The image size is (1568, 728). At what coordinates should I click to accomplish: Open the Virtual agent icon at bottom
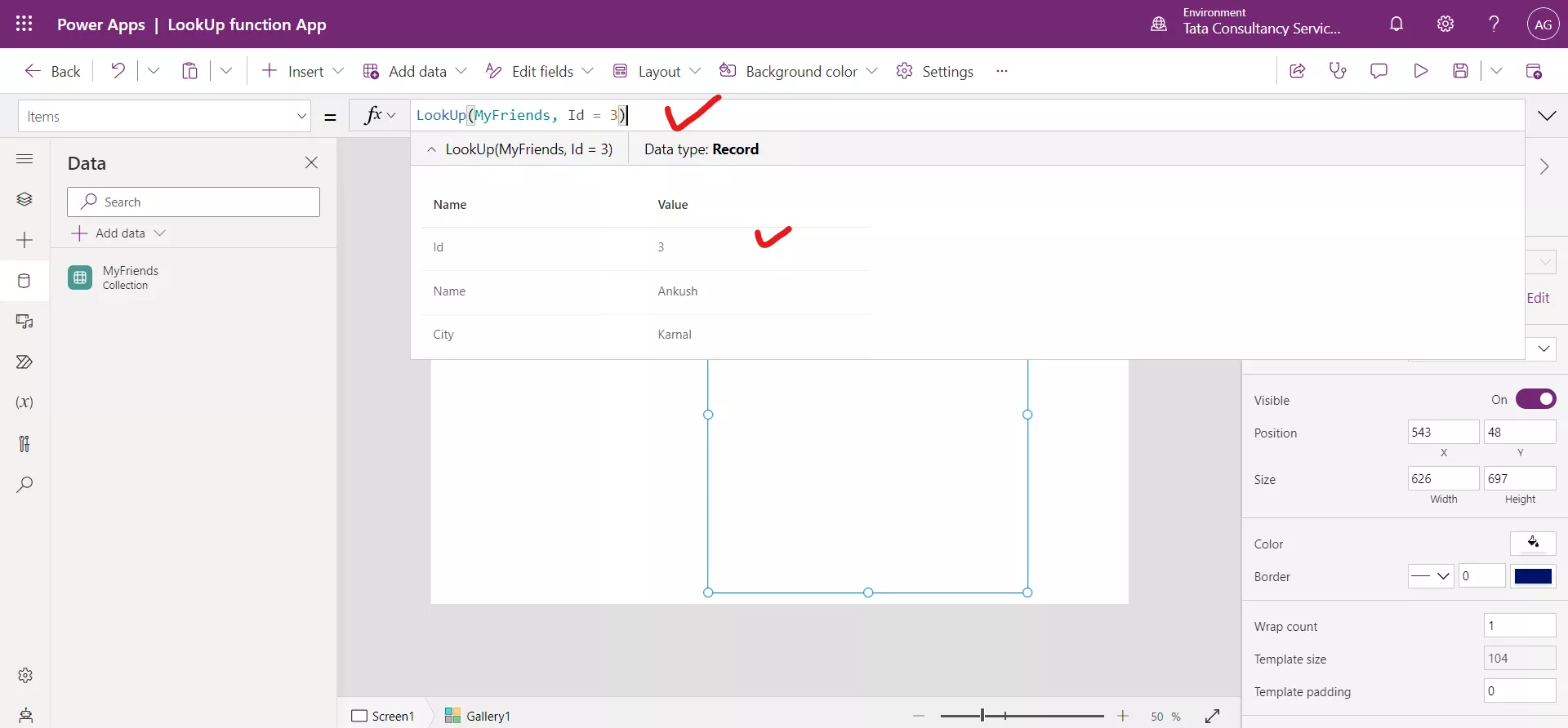[25, 716]
